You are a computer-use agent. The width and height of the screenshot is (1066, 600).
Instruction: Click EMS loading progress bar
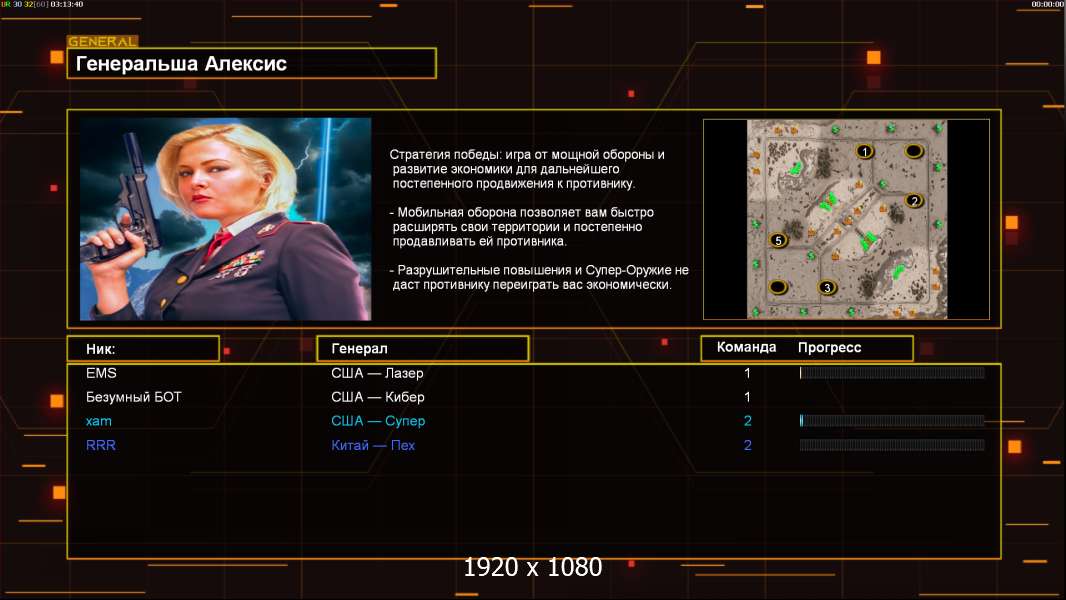point(892,372)
